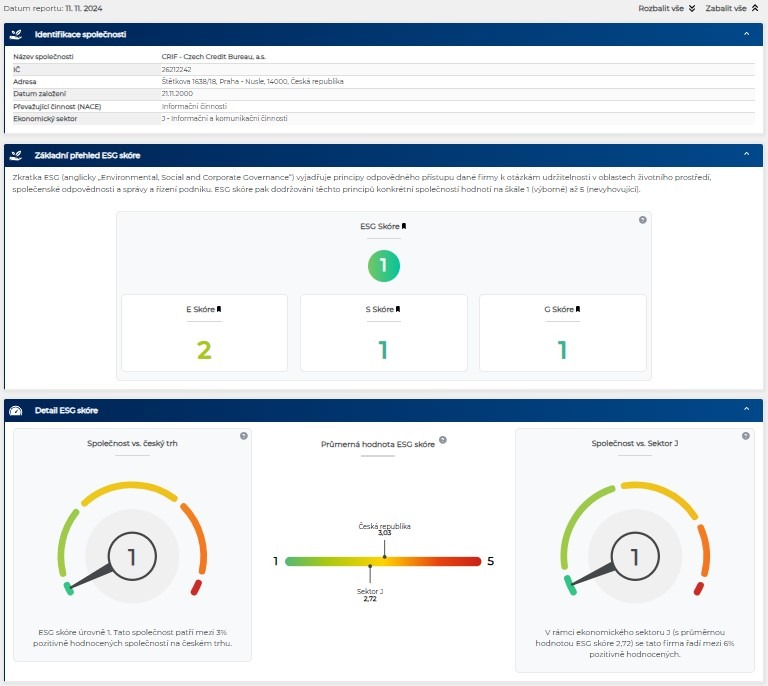Image resolution: width=768 pixels, height=686 pixels.
Task: Collapse the Detail ESG skóre section
Action: (746, 410)
